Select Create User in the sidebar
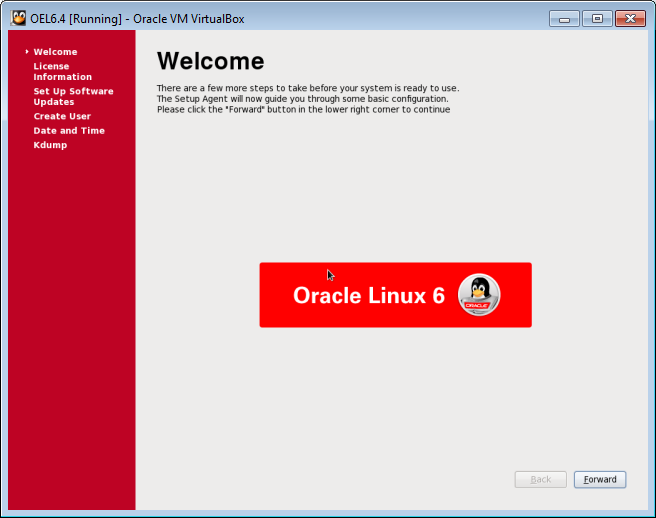 (x=62, y=116)
